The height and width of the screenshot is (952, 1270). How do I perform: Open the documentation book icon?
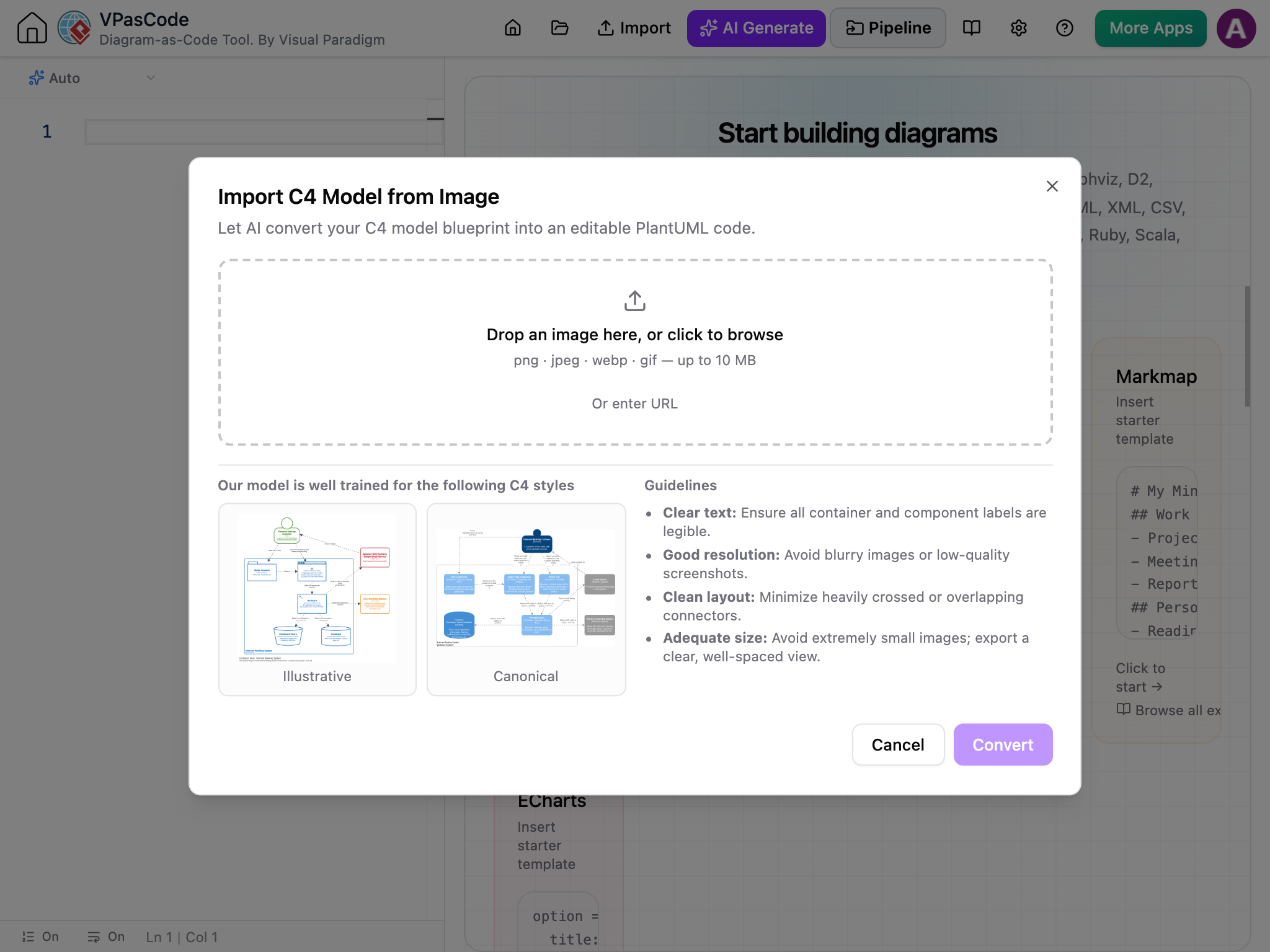971,28
